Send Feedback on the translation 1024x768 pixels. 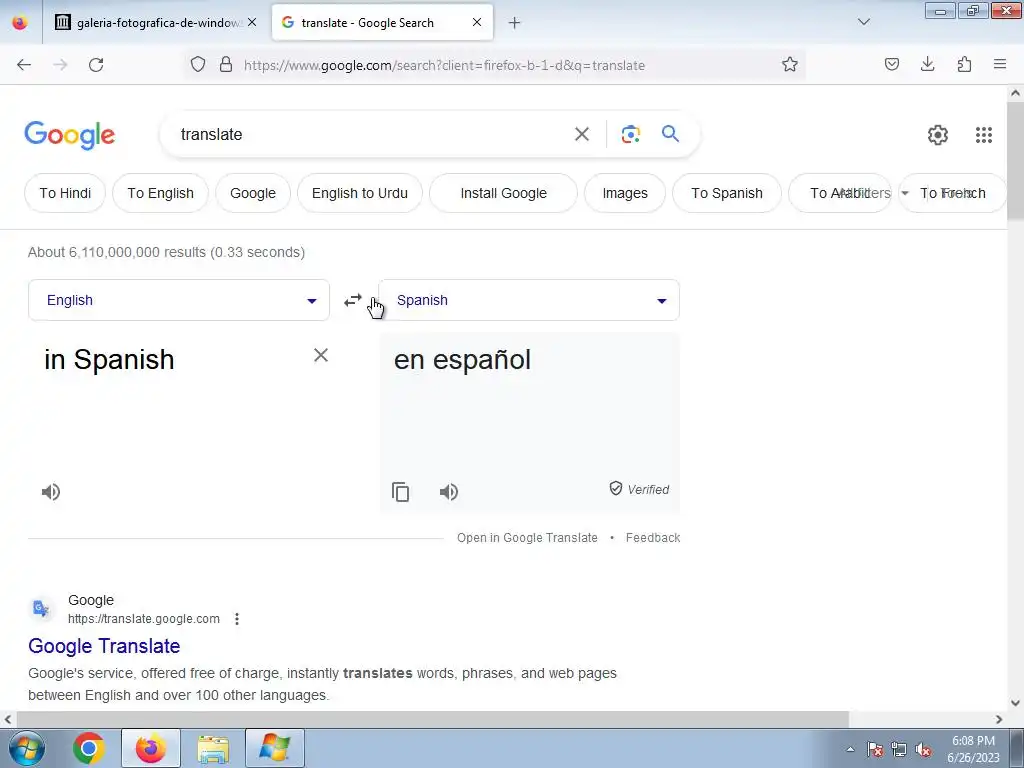coord(653,538)
